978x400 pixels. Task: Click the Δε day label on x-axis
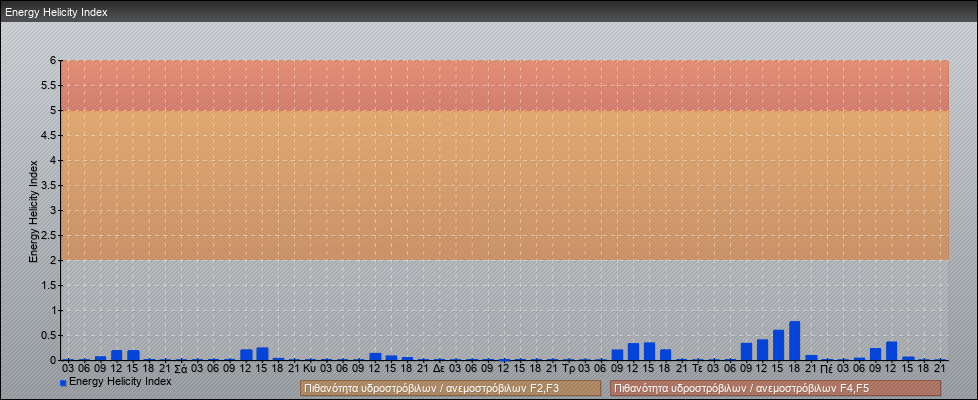(439, 369)
